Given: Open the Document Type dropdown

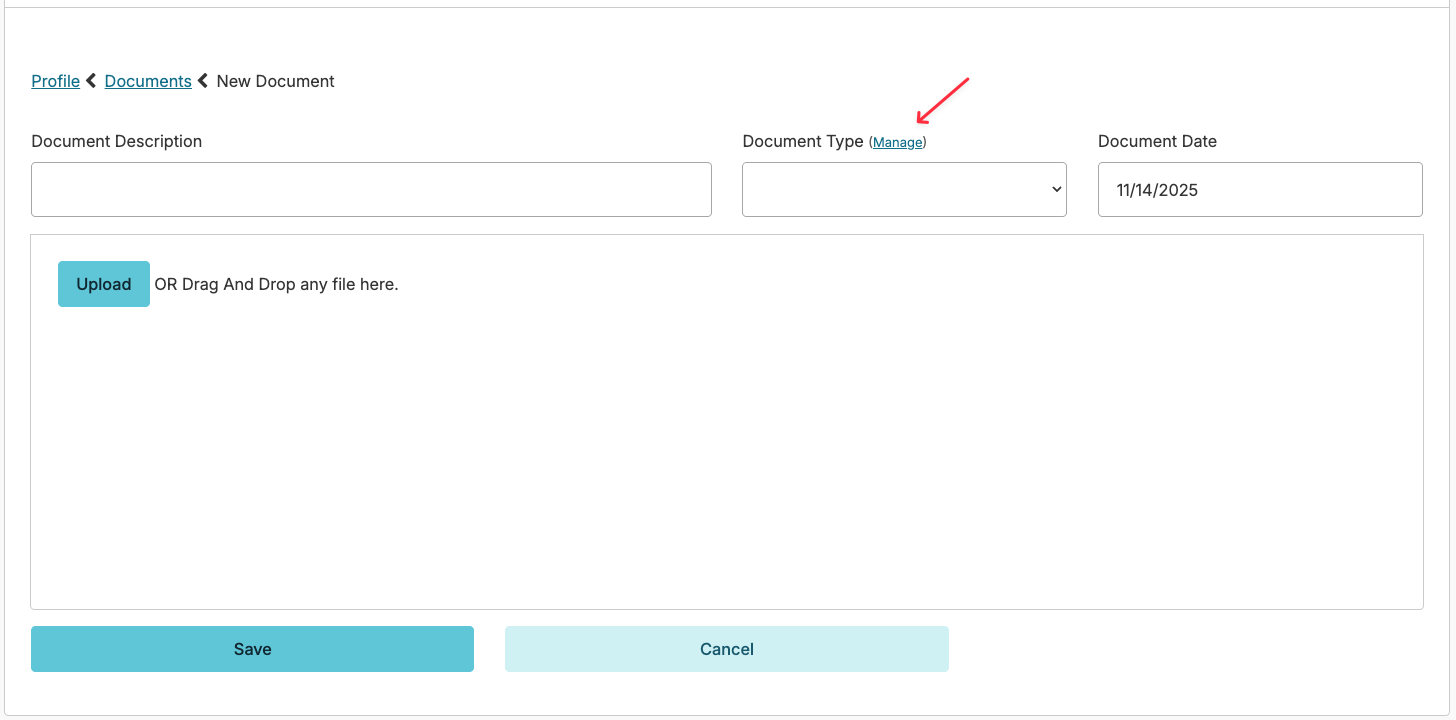Looking at the screenshot, I should (904, 190).
